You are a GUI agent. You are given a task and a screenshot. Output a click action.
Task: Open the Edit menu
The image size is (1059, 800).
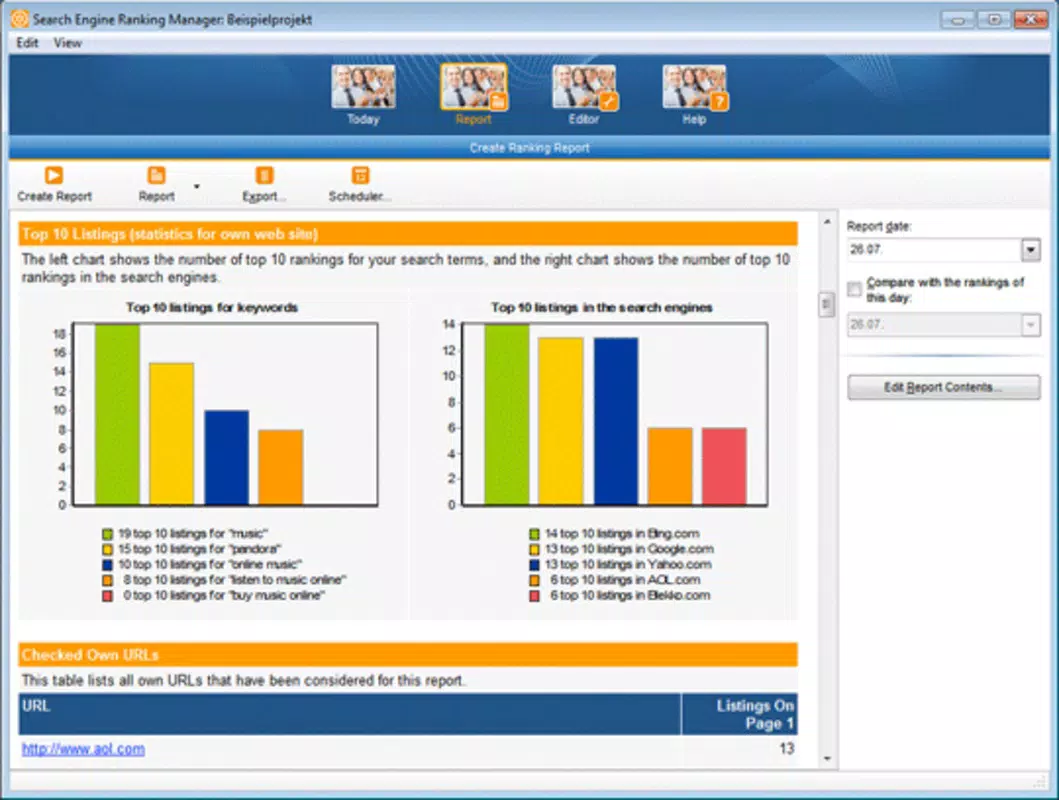pyautogui.click(x=27, y=43)
